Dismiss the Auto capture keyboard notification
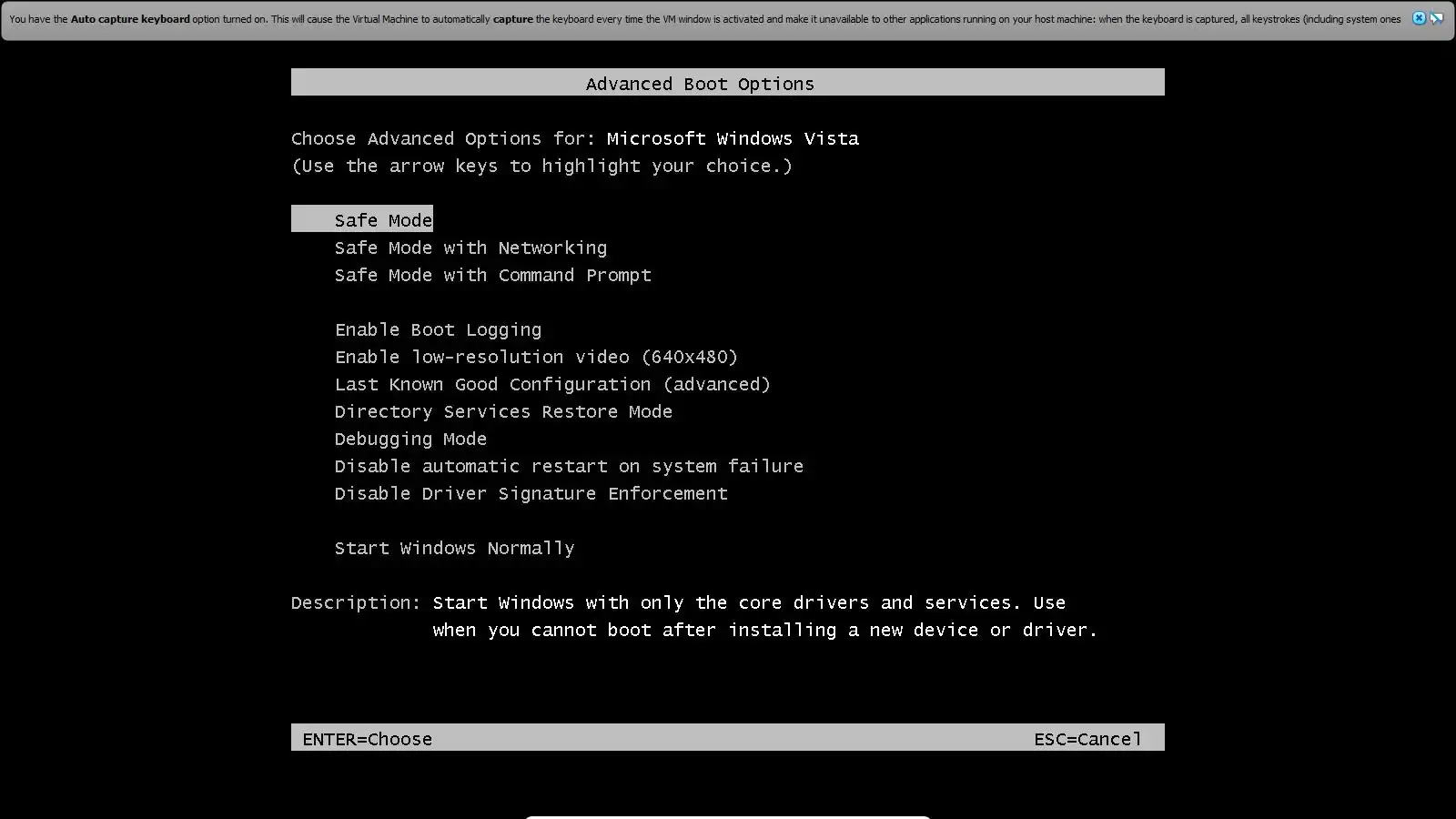 pos(1419,18)
